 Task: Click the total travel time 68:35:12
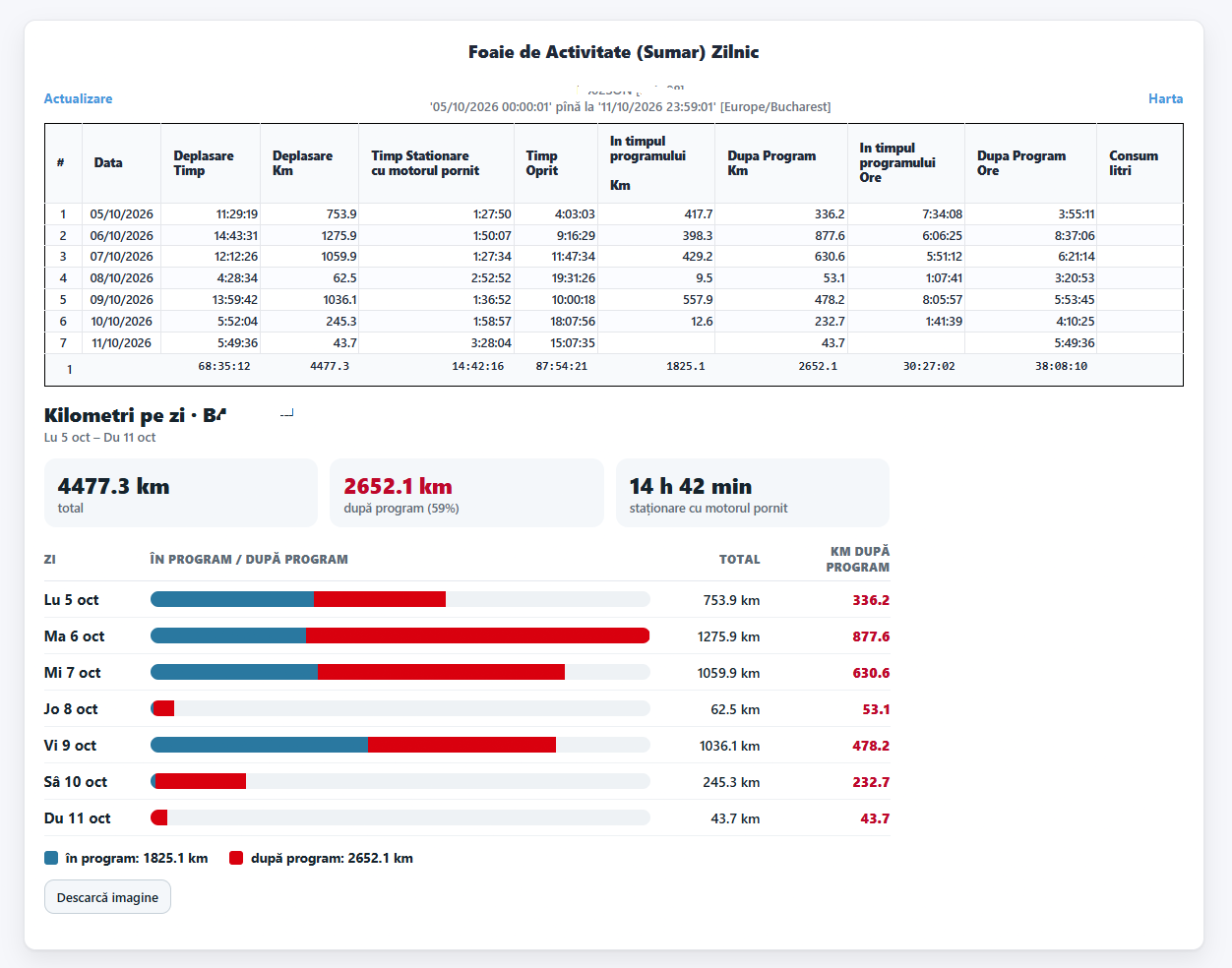point(224,366)
